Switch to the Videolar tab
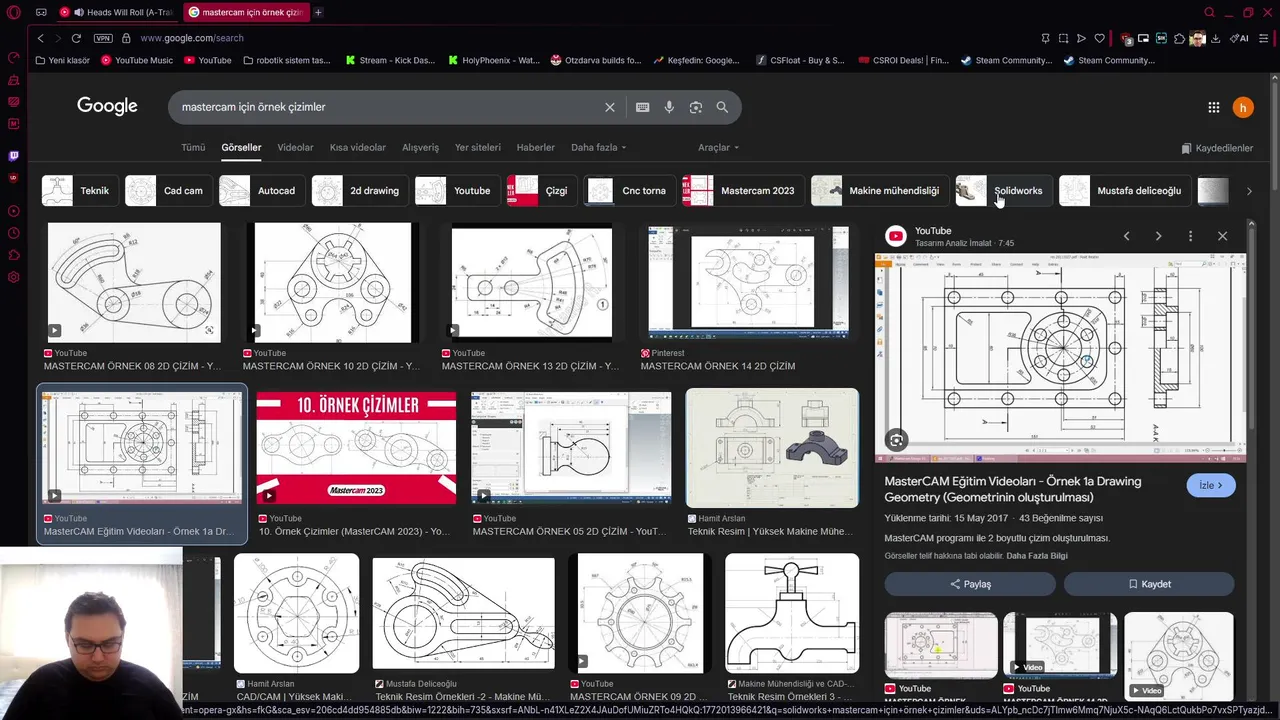1280x720 pixels. [x=295, y=147]
